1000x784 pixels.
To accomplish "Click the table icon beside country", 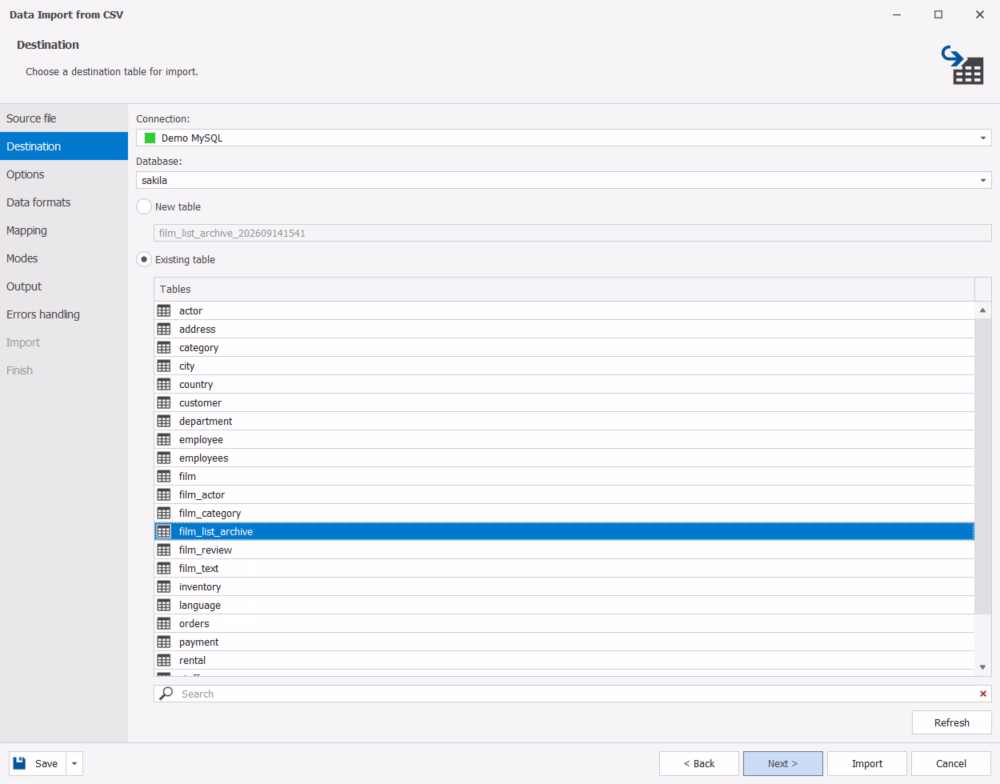I will [164, 385].
